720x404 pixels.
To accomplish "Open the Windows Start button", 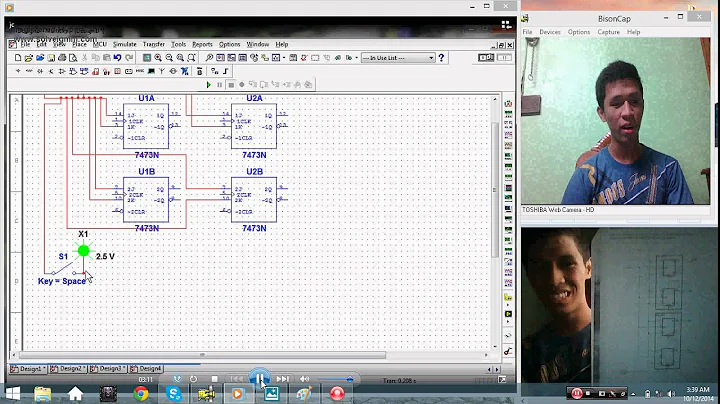I will tap(13, 393).
